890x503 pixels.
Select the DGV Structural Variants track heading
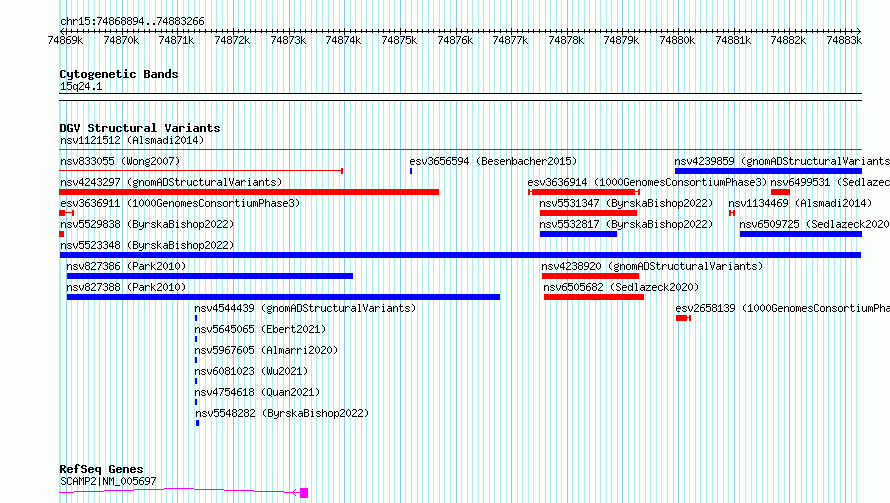(140, 128)
